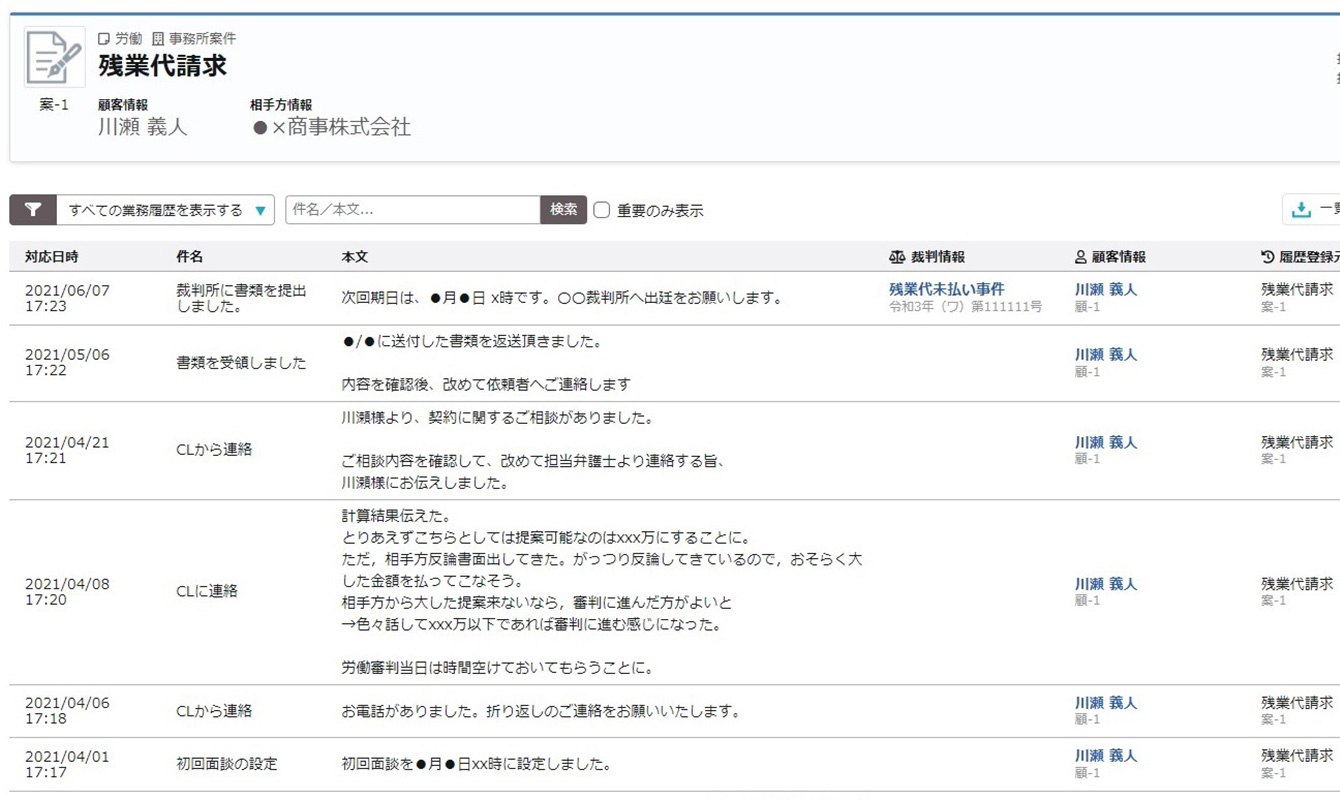Click the history icon beside 履歴登録元

pyautogui.click(x=1268, y=257)
